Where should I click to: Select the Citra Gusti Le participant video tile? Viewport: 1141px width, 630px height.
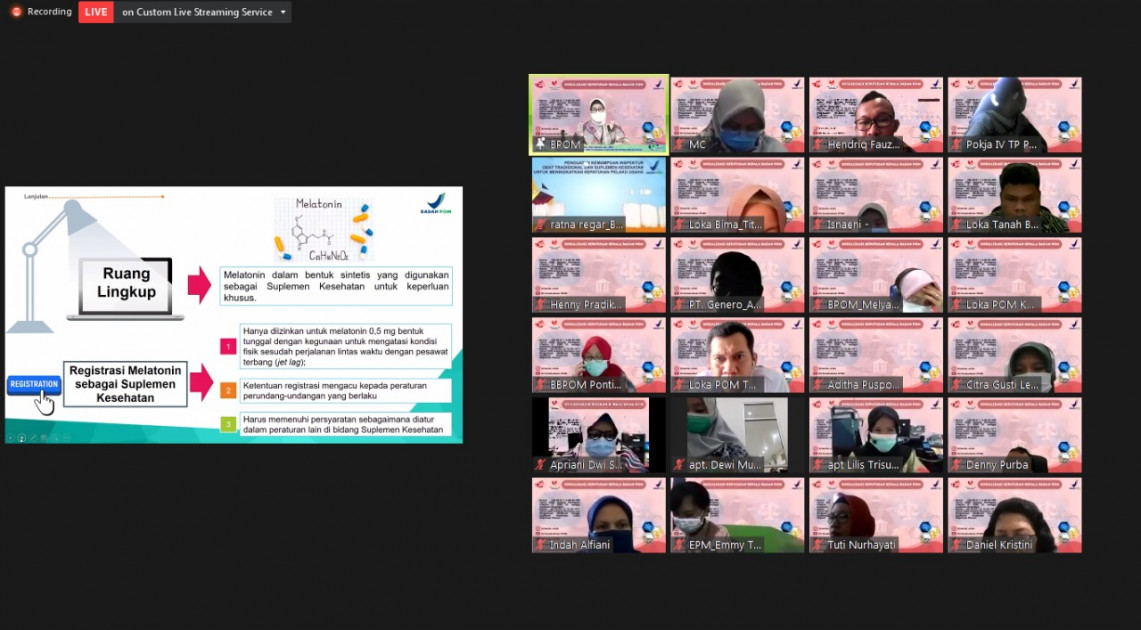pyautogui.click(x=1014, y=354)
